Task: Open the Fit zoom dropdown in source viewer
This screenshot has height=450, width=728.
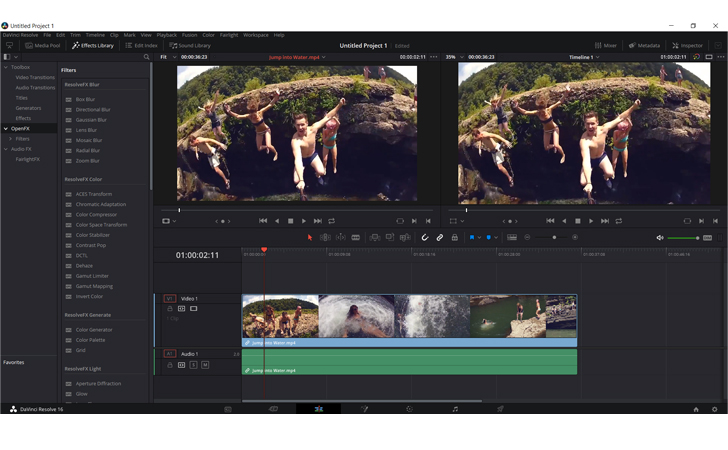Action: [166, 57]
